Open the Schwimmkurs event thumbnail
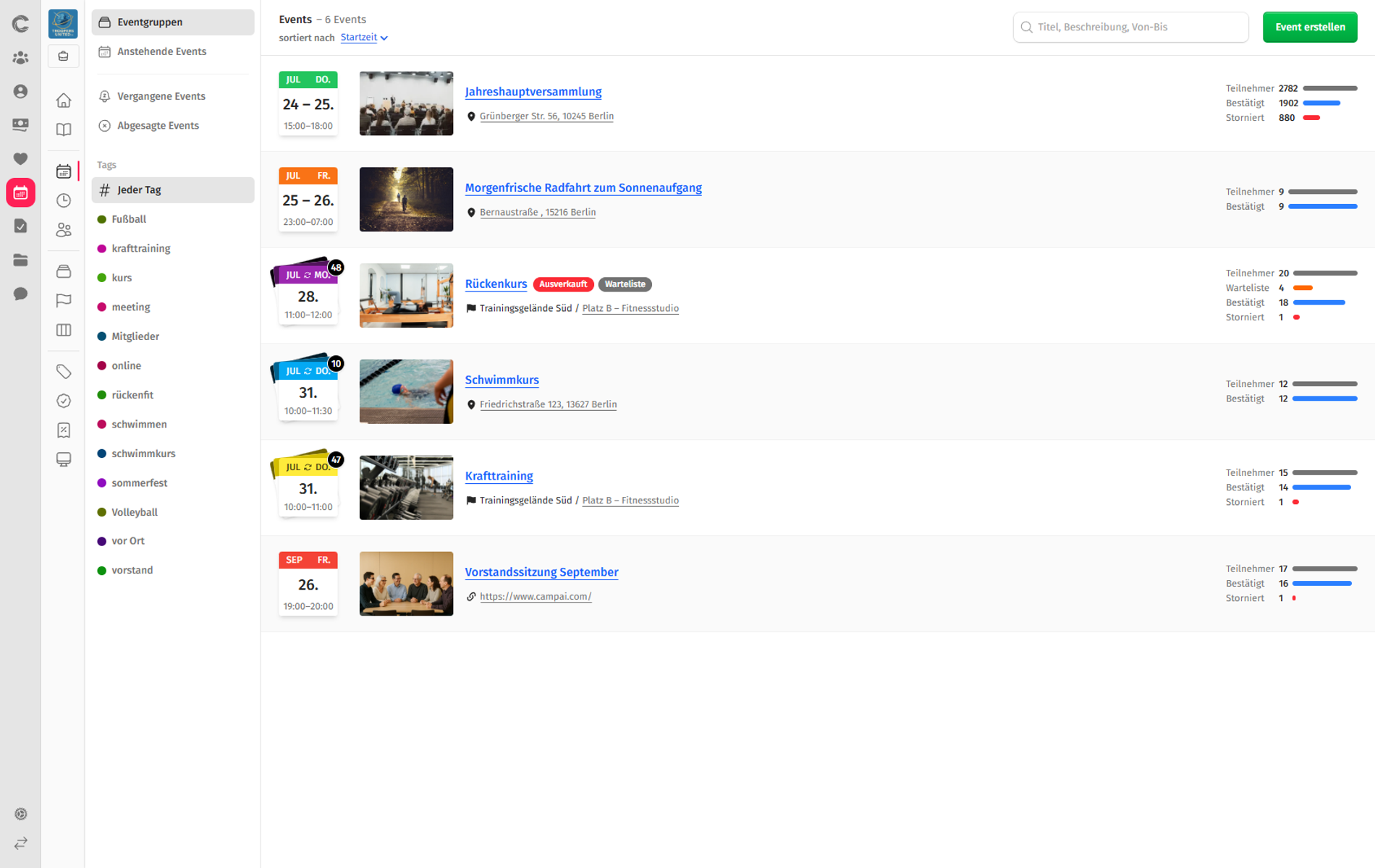1375x868 pixels. [406, 391]
